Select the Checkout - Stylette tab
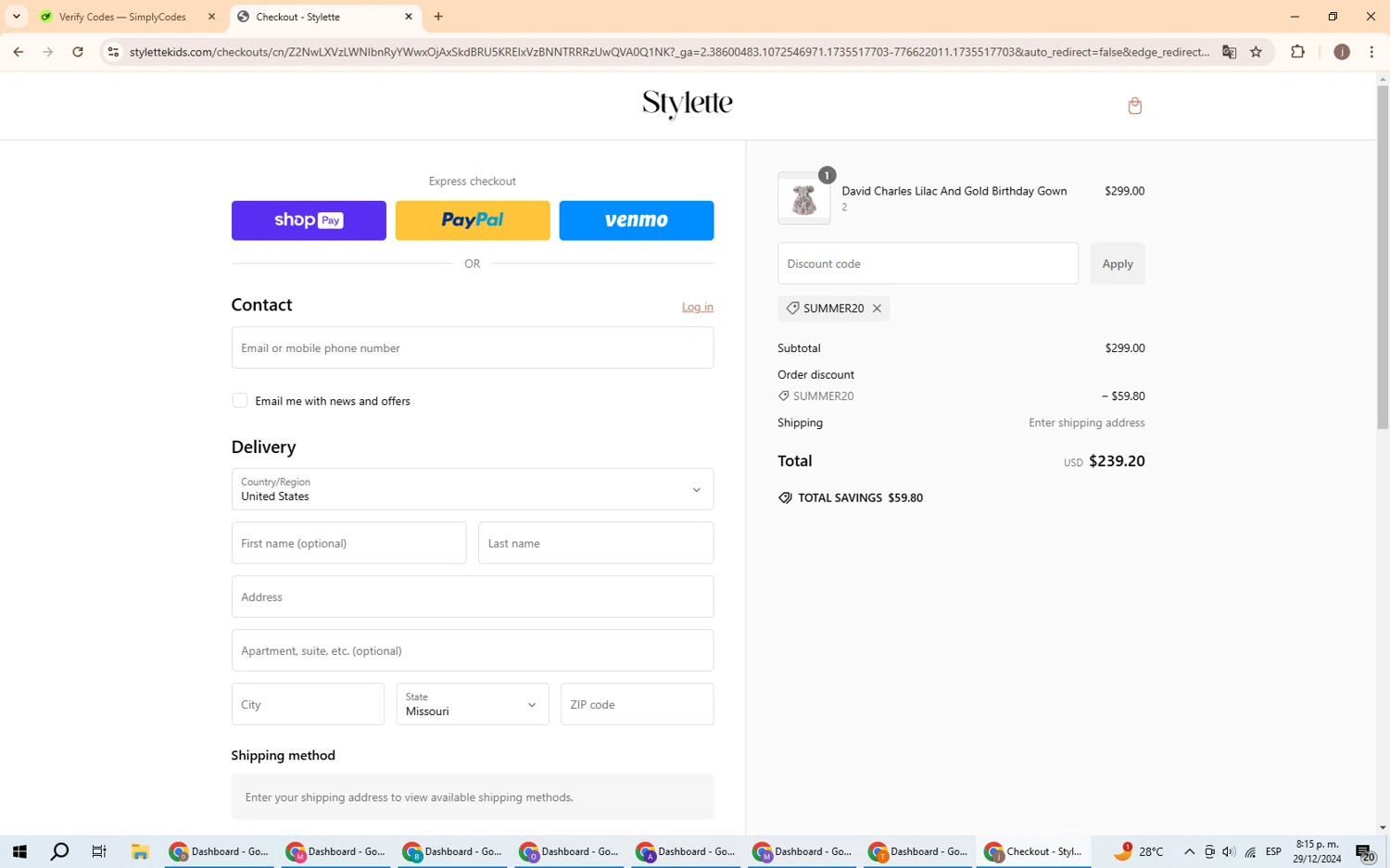 coord(324,17)
